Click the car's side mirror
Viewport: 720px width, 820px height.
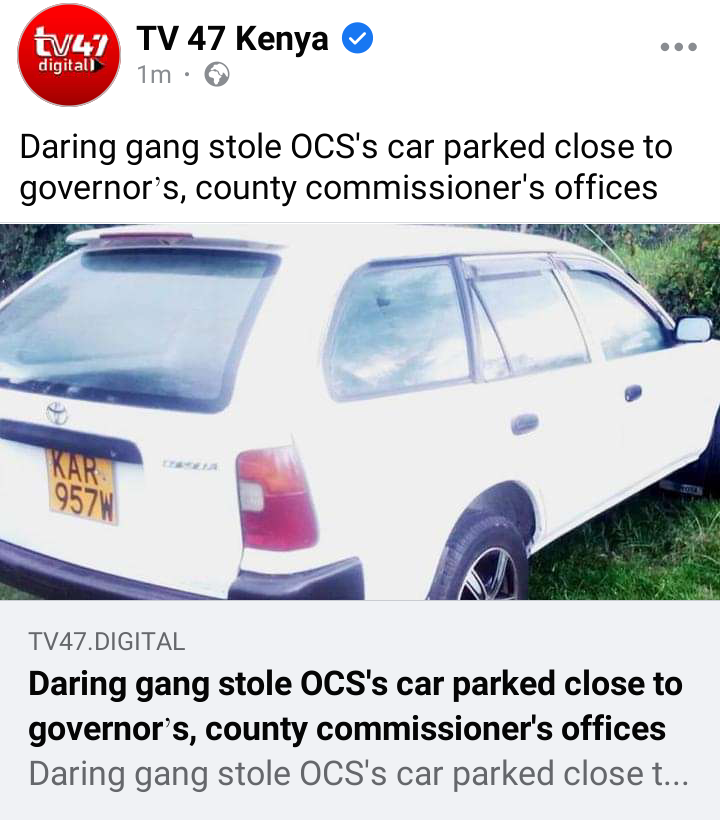pos(693,328)
